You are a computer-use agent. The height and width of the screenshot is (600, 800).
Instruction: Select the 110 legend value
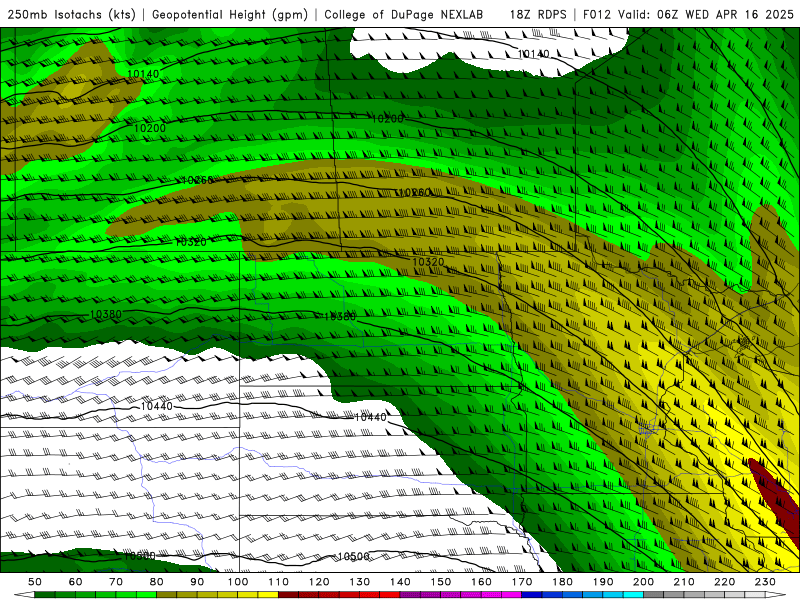tap(279, 582)
